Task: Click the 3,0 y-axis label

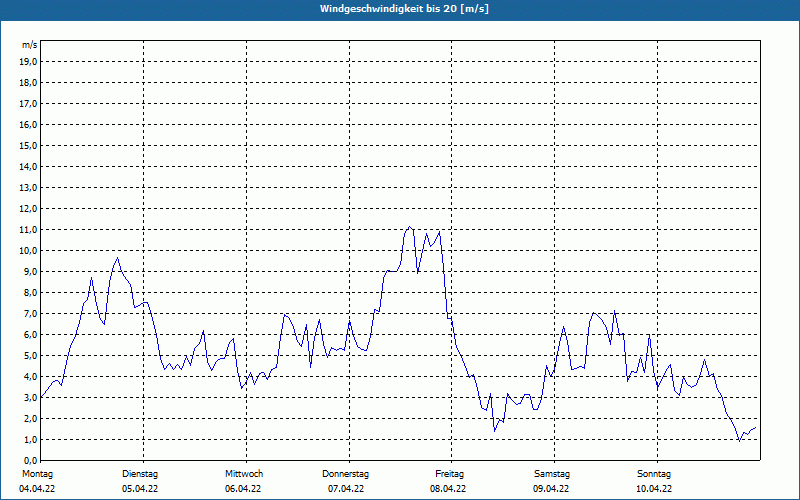Action: [x=31, y=397]
